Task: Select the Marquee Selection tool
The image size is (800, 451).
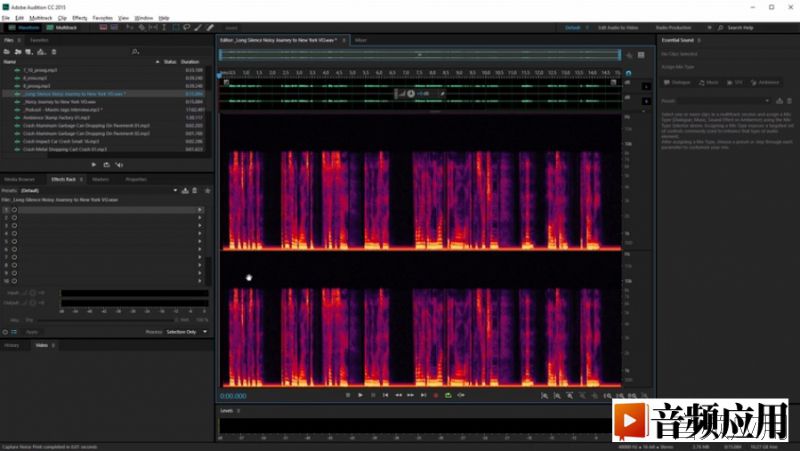Action: tap(176, 28)
